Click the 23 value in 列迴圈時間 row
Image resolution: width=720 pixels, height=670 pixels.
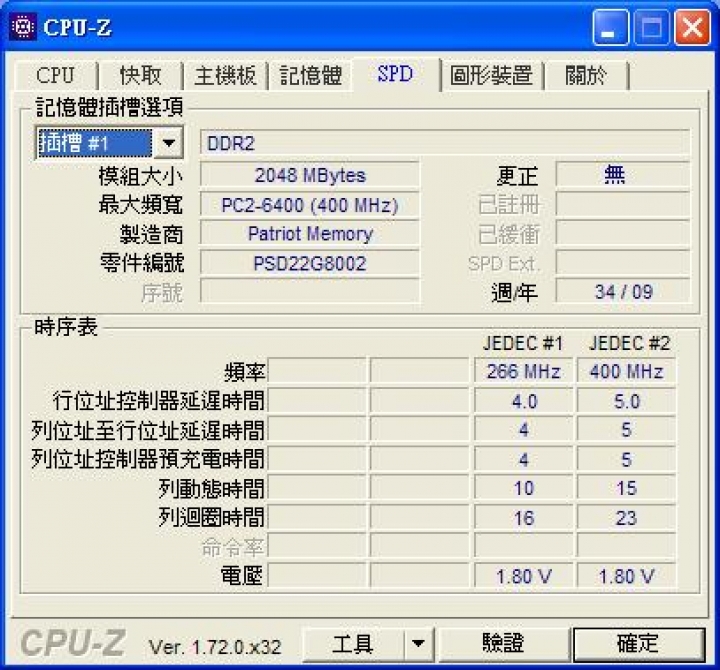pyautogui.click(x=626, y=518)
